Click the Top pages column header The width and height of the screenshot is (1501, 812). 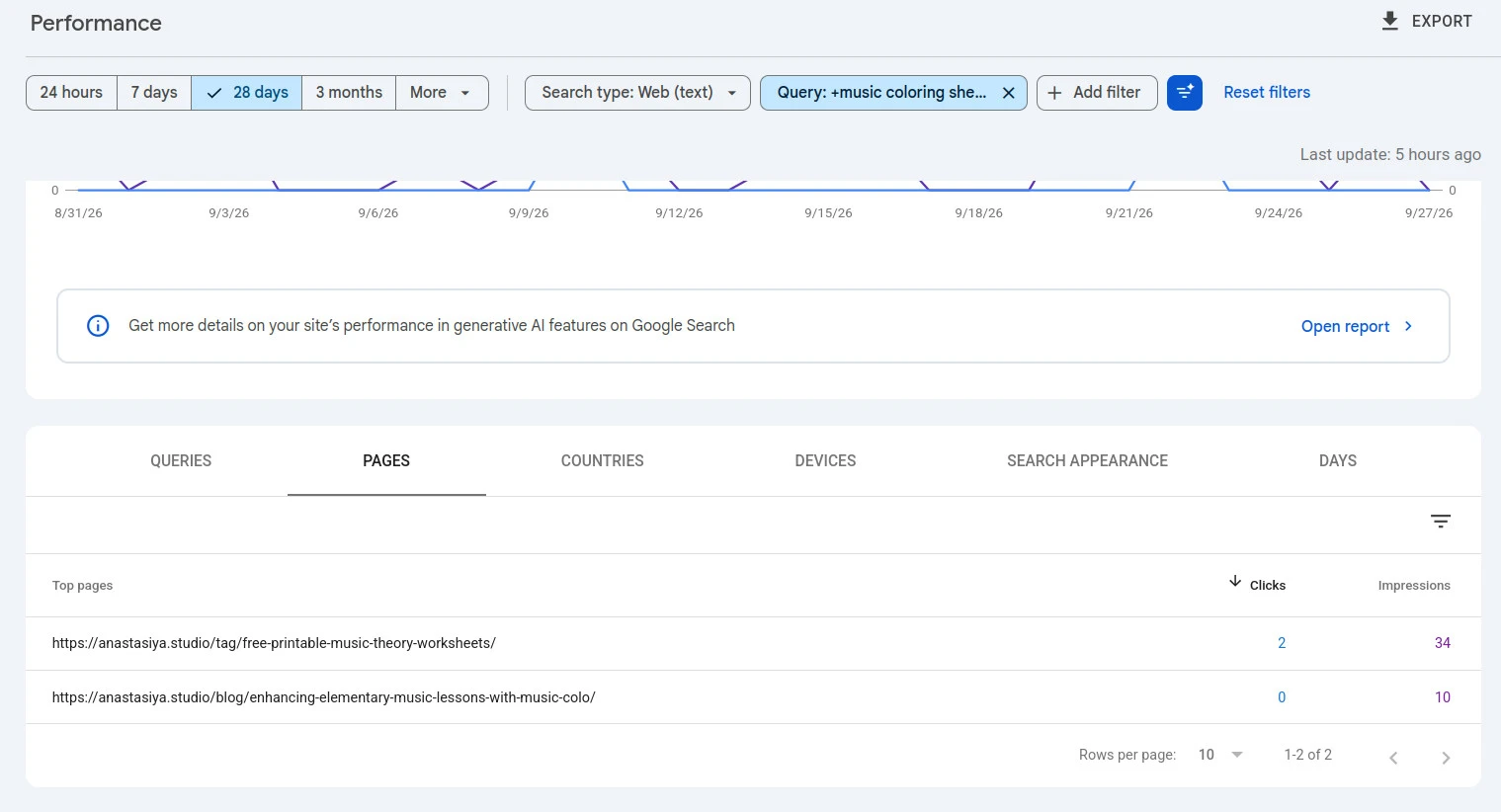point(82,586)
